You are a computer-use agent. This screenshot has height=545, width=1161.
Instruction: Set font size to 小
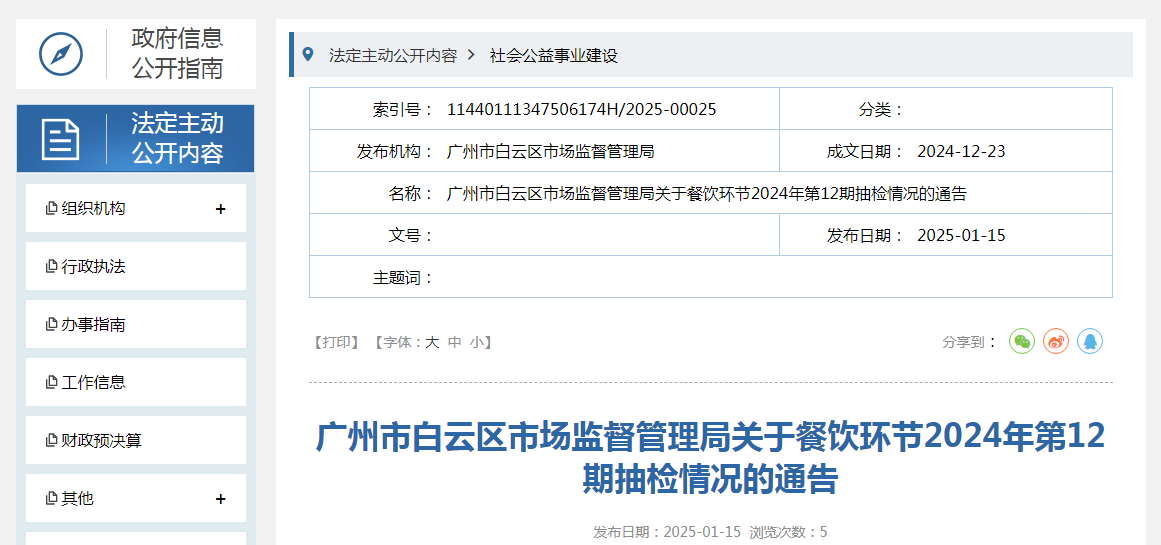pyautogui.click(x=478, y=342)
